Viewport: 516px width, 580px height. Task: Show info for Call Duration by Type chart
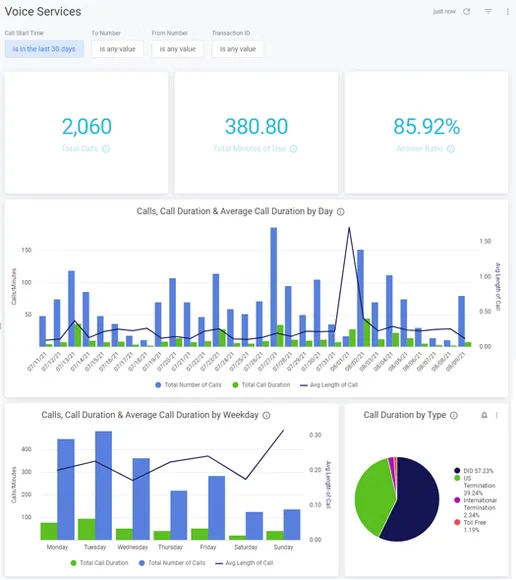pyautogui.click(x=454, y=415)
